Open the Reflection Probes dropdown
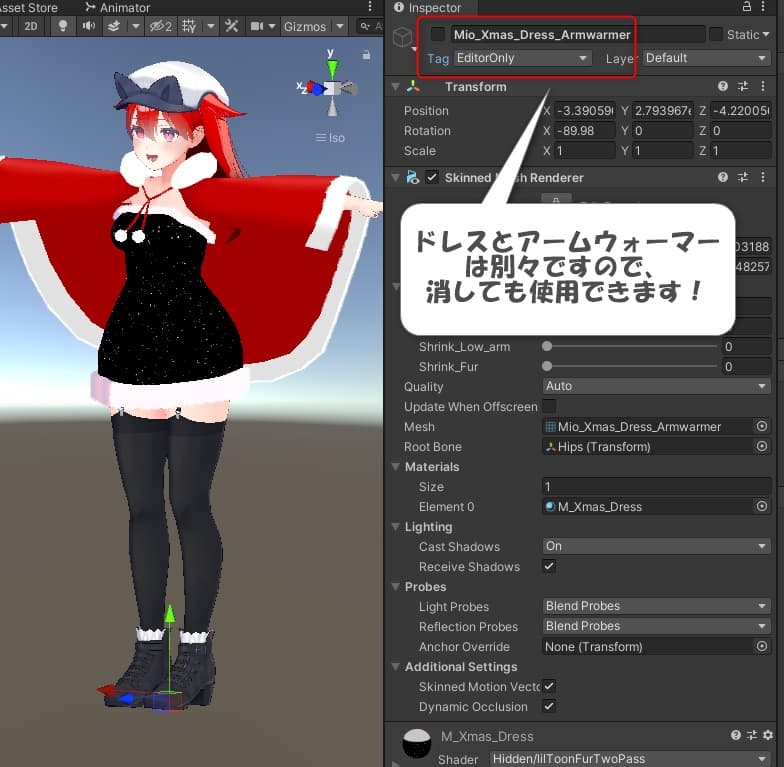 point(656,626)
